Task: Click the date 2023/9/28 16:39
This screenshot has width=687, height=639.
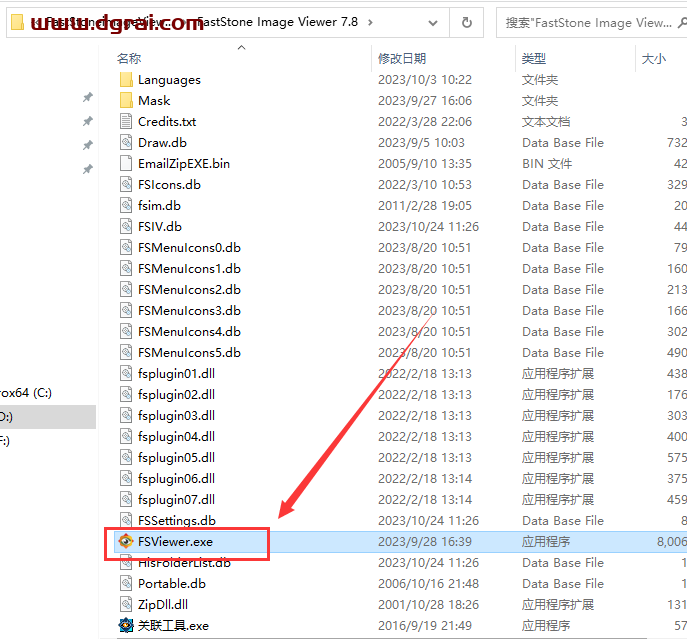Action: (x=425, y=542)
